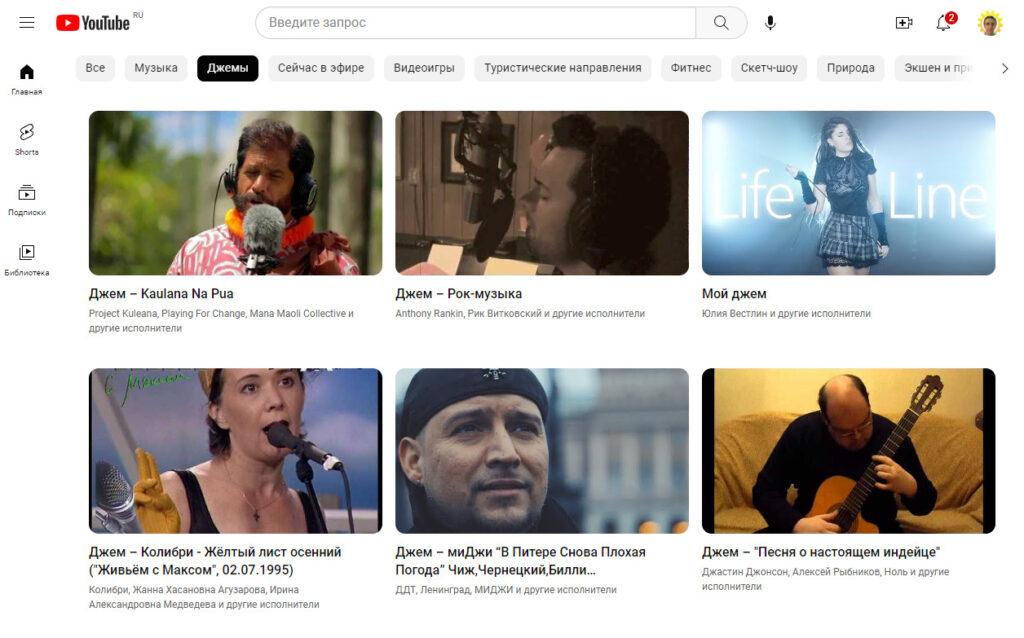
Task: Open the guitarist thumbnail
Action: pyautogui.click(x=848, y=451)
